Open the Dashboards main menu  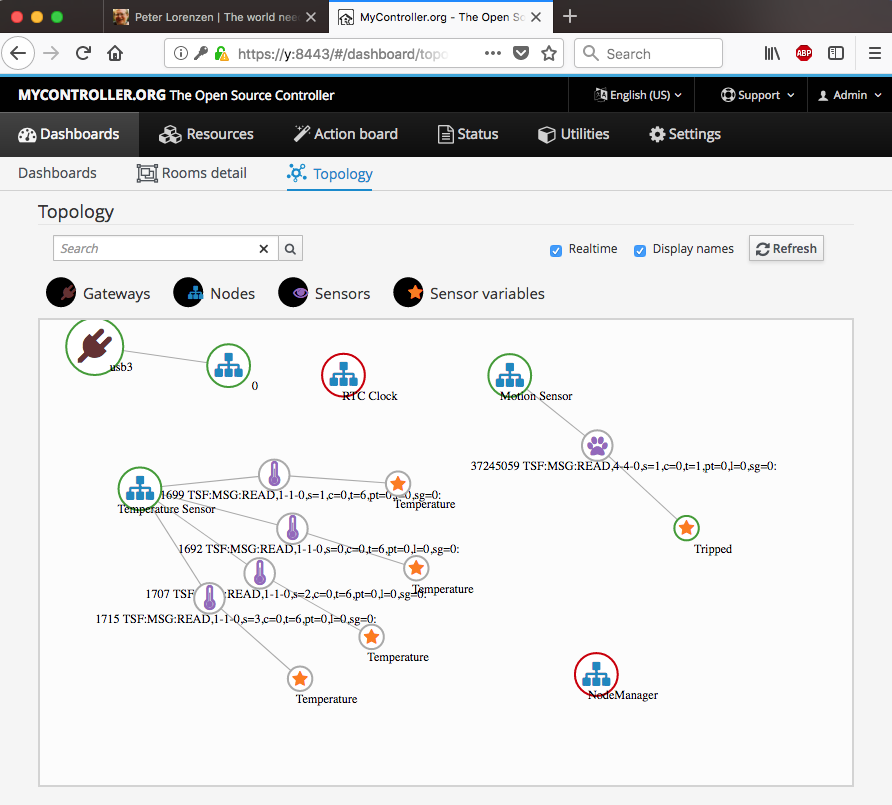click(x=69, y=134)
